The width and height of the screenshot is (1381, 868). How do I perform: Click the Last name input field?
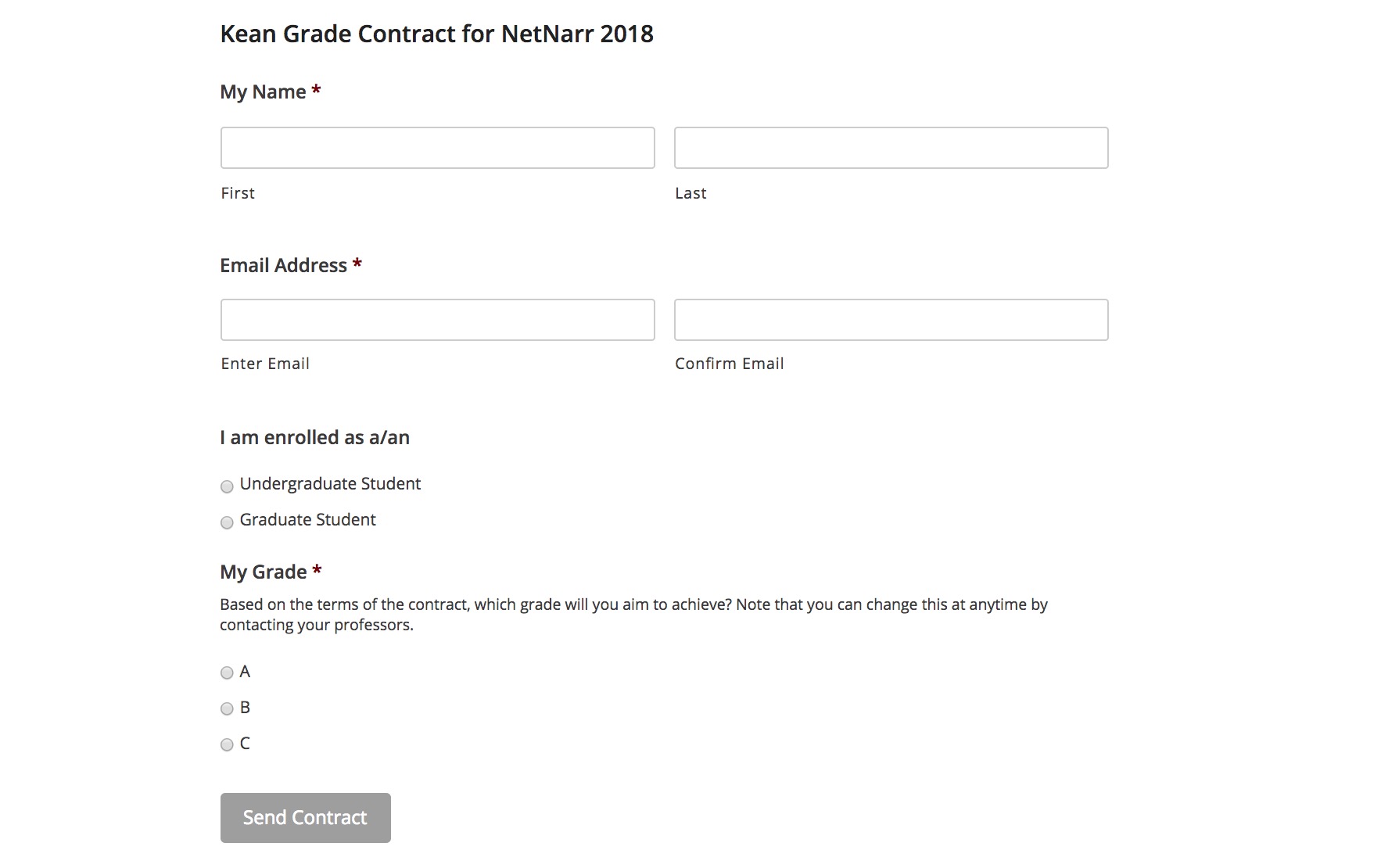891,147
